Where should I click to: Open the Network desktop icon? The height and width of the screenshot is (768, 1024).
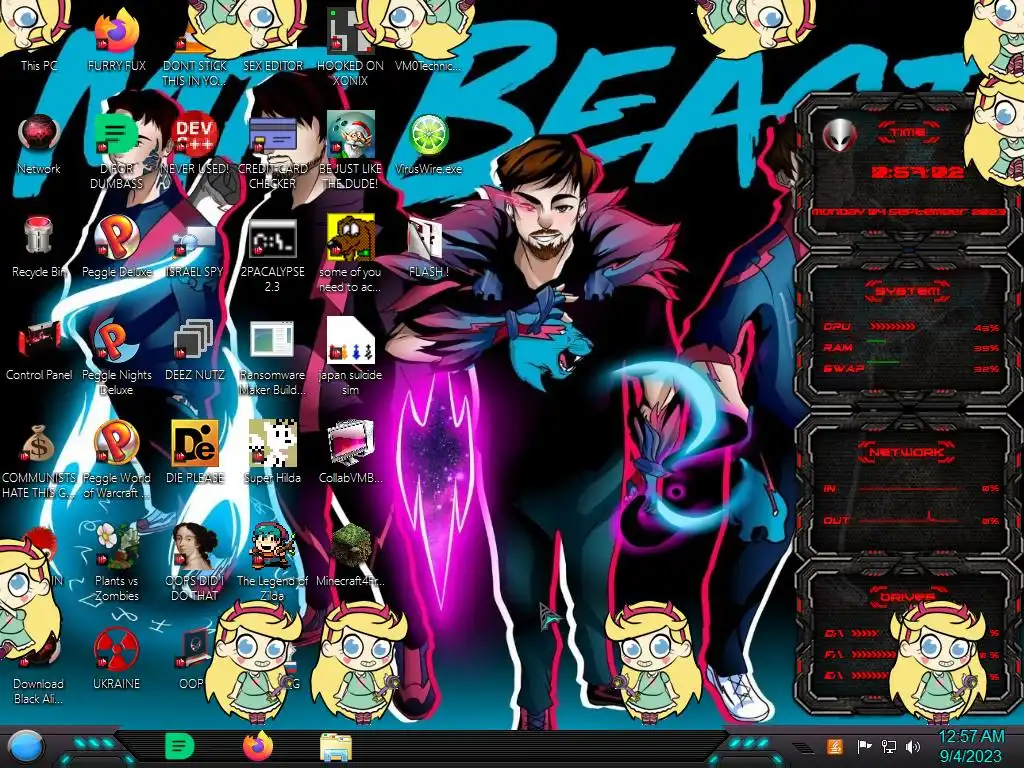point(39,144)
